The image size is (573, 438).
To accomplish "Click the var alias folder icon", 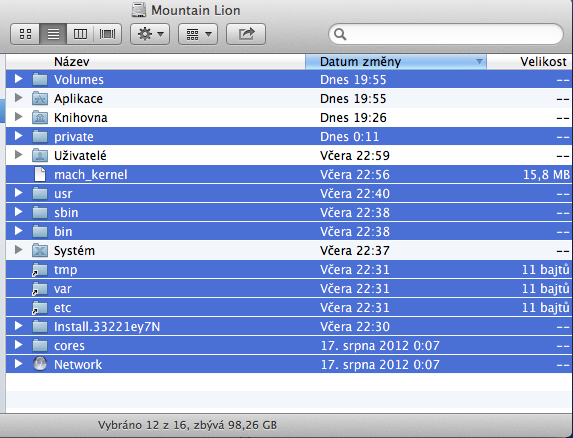I will tap(40, 289).
